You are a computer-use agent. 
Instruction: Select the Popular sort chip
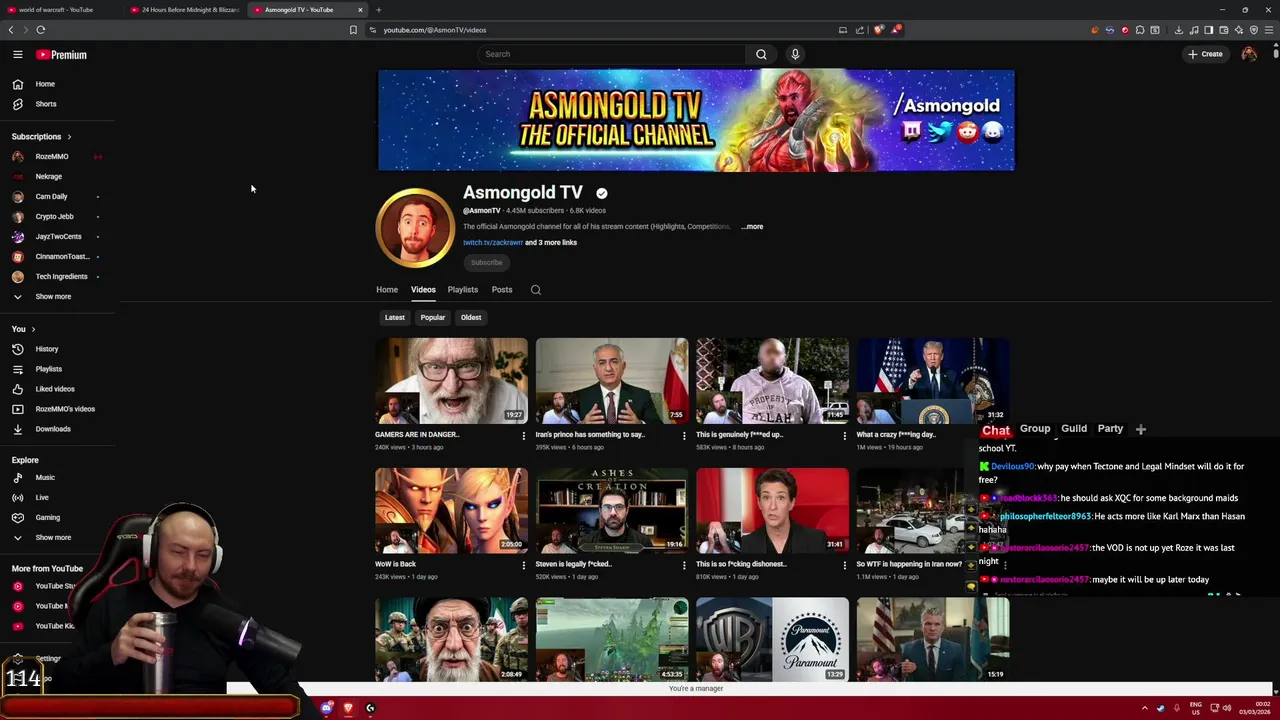[433, 318]
